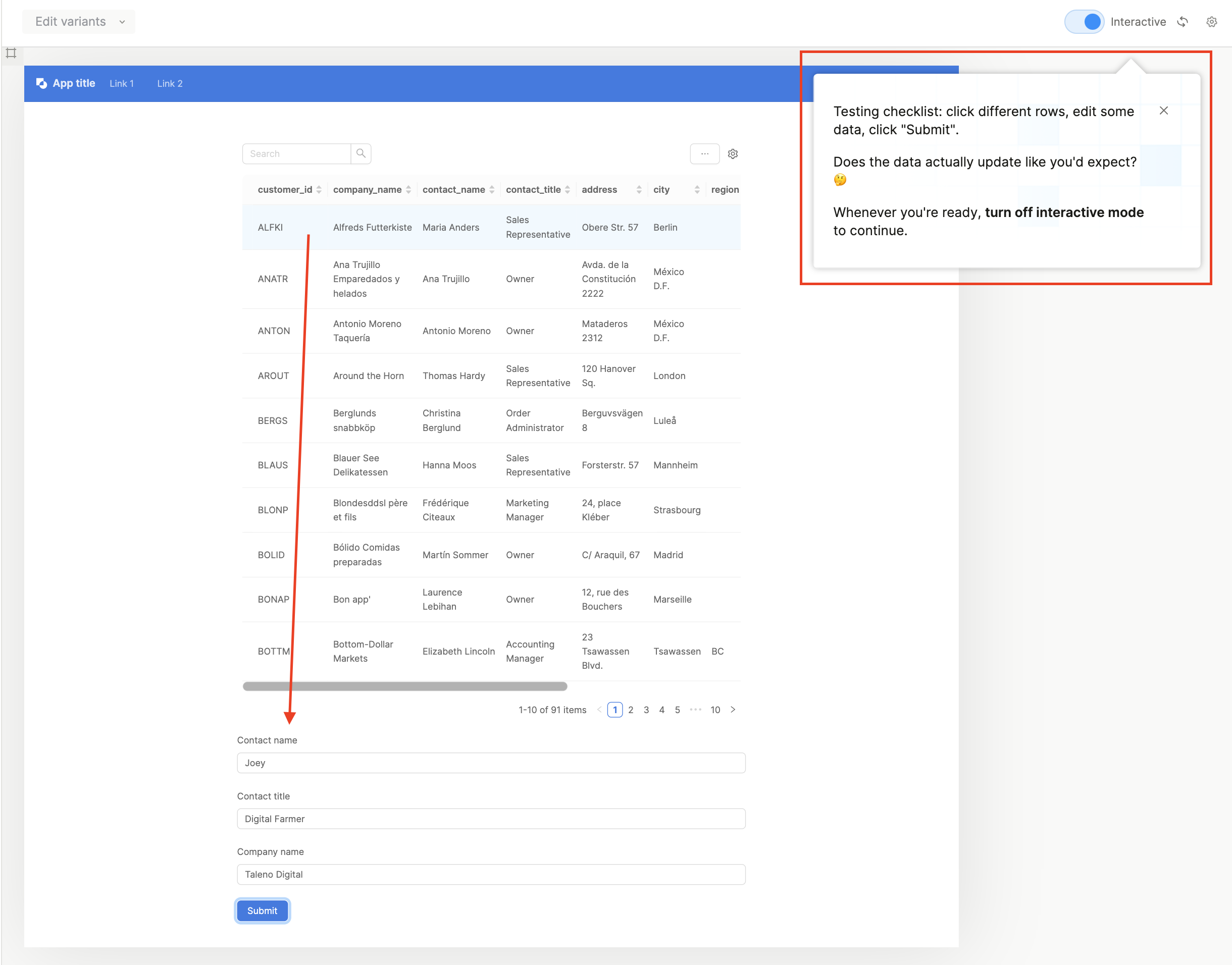This screenshot has width=1232, height=965.
Task: Turn off the Interactive mode toggle
Action: tap(1084, 22)
